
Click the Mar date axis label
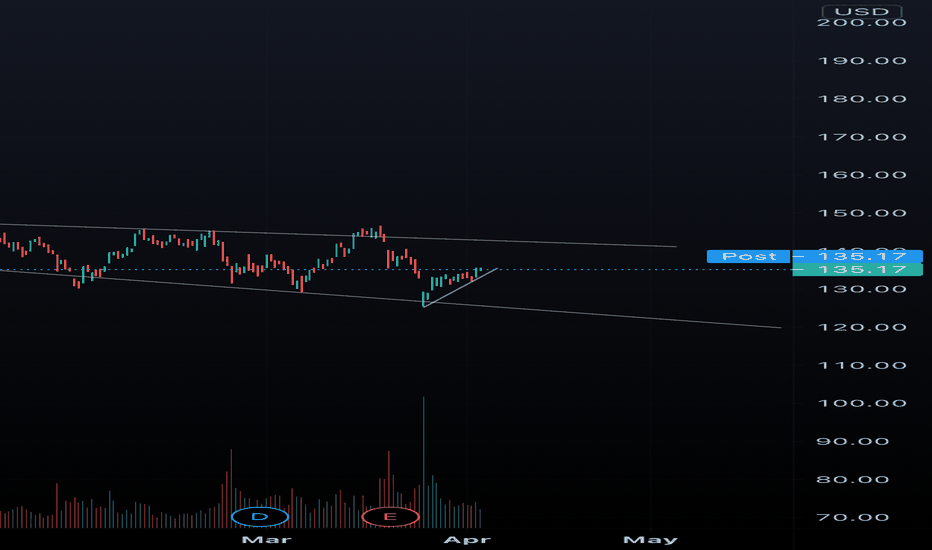point(267,540)
